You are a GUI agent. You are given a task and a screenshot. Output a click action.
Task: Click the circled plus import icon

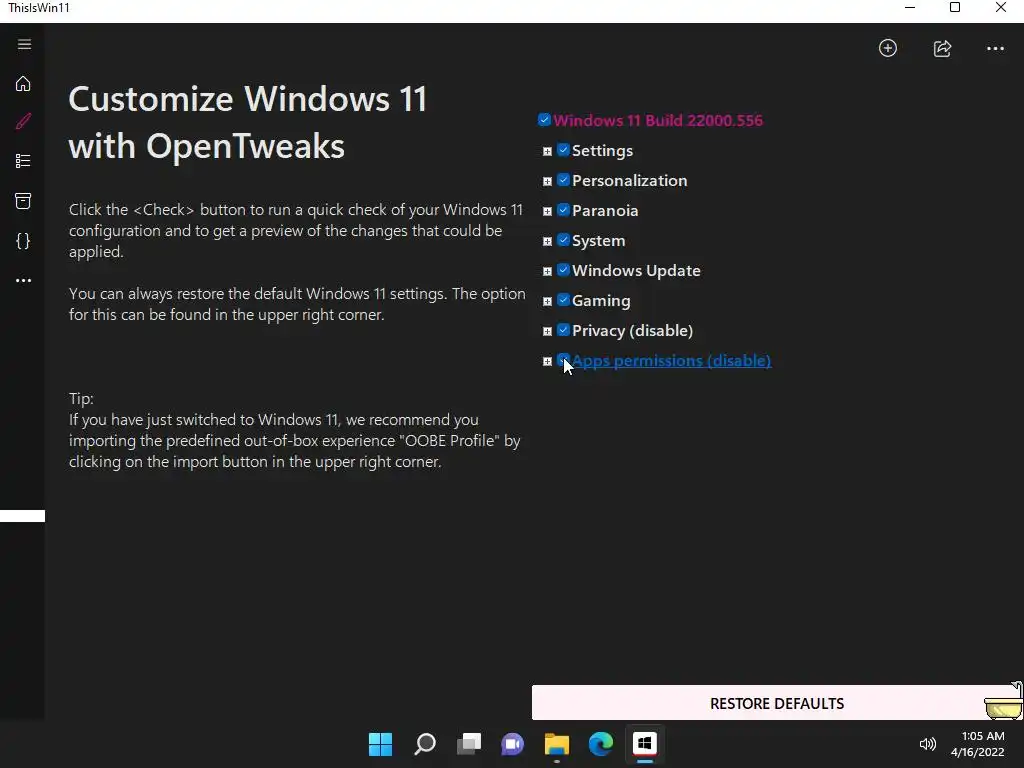[888, 48]
